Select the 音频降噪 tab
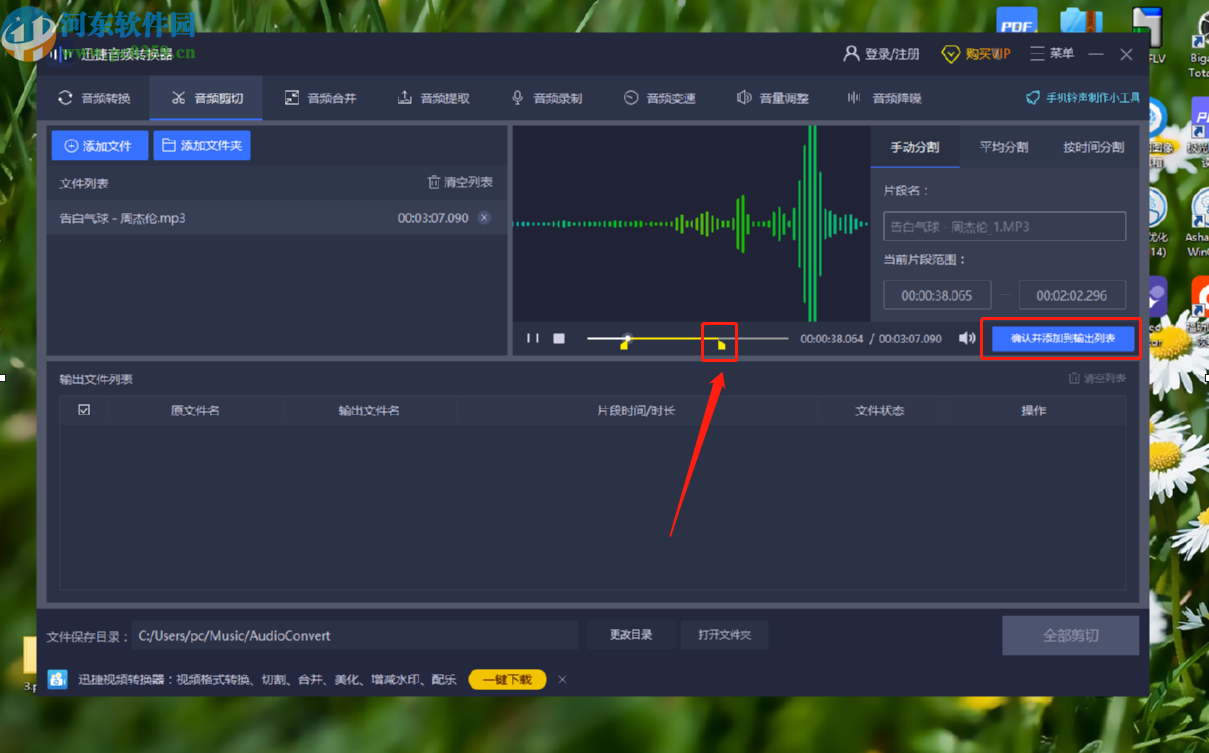Viewport: 1209px width, 753px height. pyautogui.click(x=884, y=98)
